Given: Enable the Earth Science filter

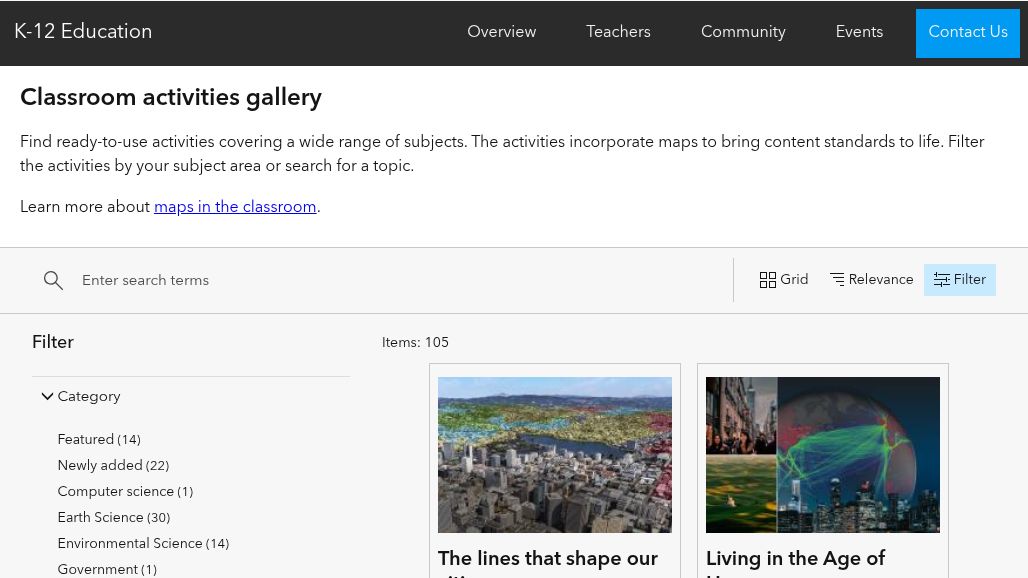Looking at the screenshot, I should coord(113,518).
